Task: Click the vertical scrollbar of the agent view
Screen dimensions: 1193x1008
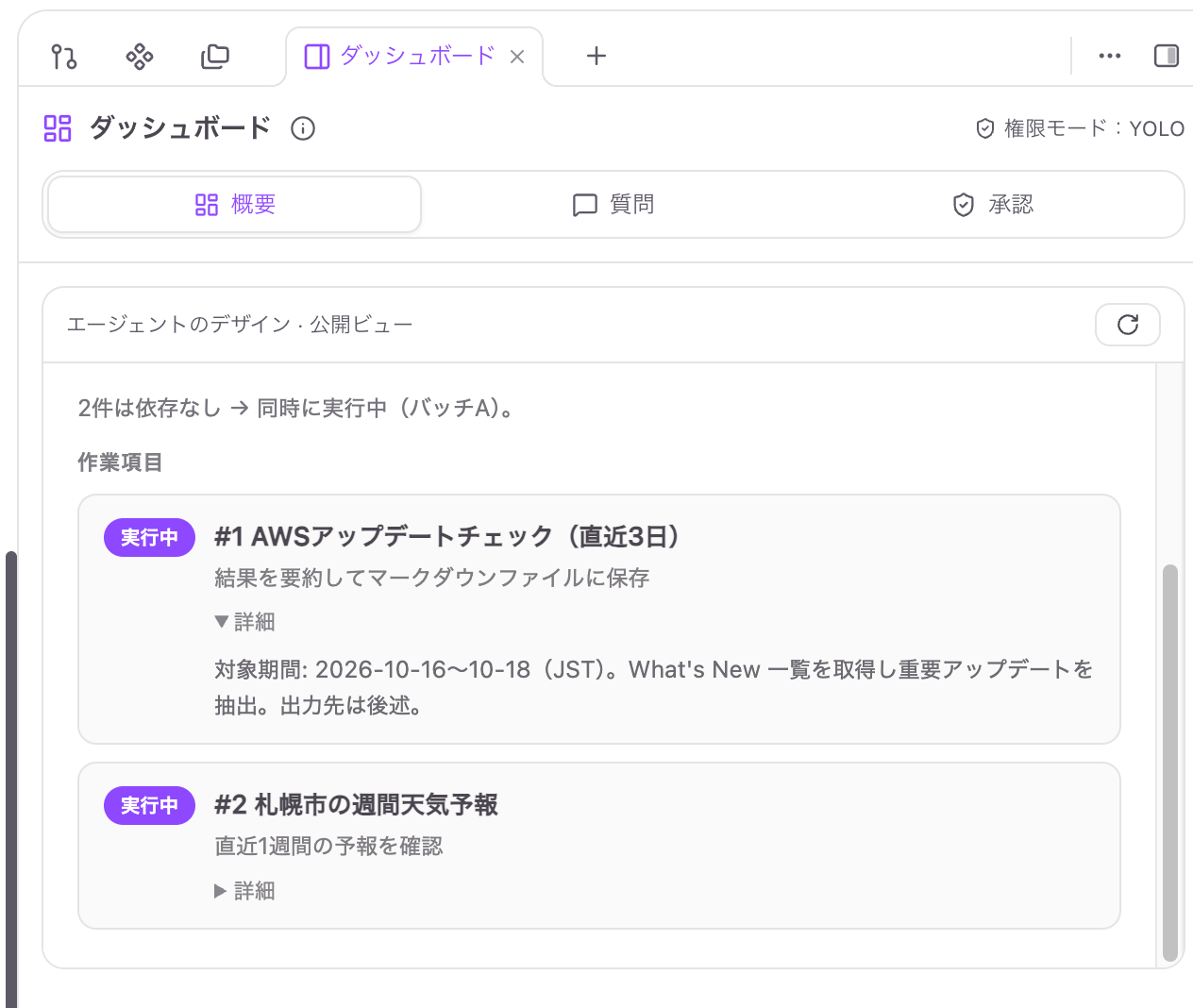Action: tap(1170, 763)
